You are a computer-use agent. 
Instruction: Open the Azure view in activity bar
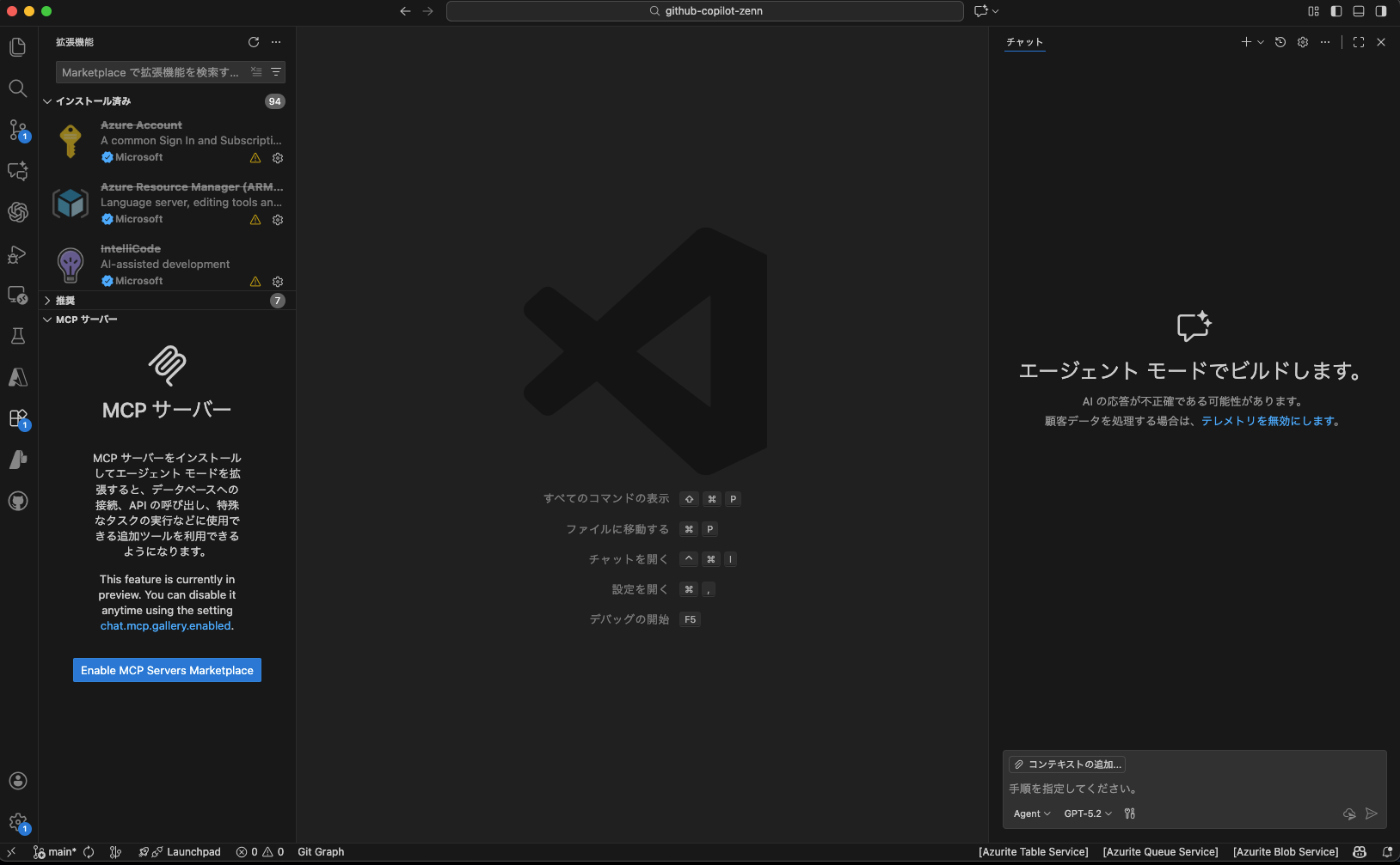tap(17, 377)
